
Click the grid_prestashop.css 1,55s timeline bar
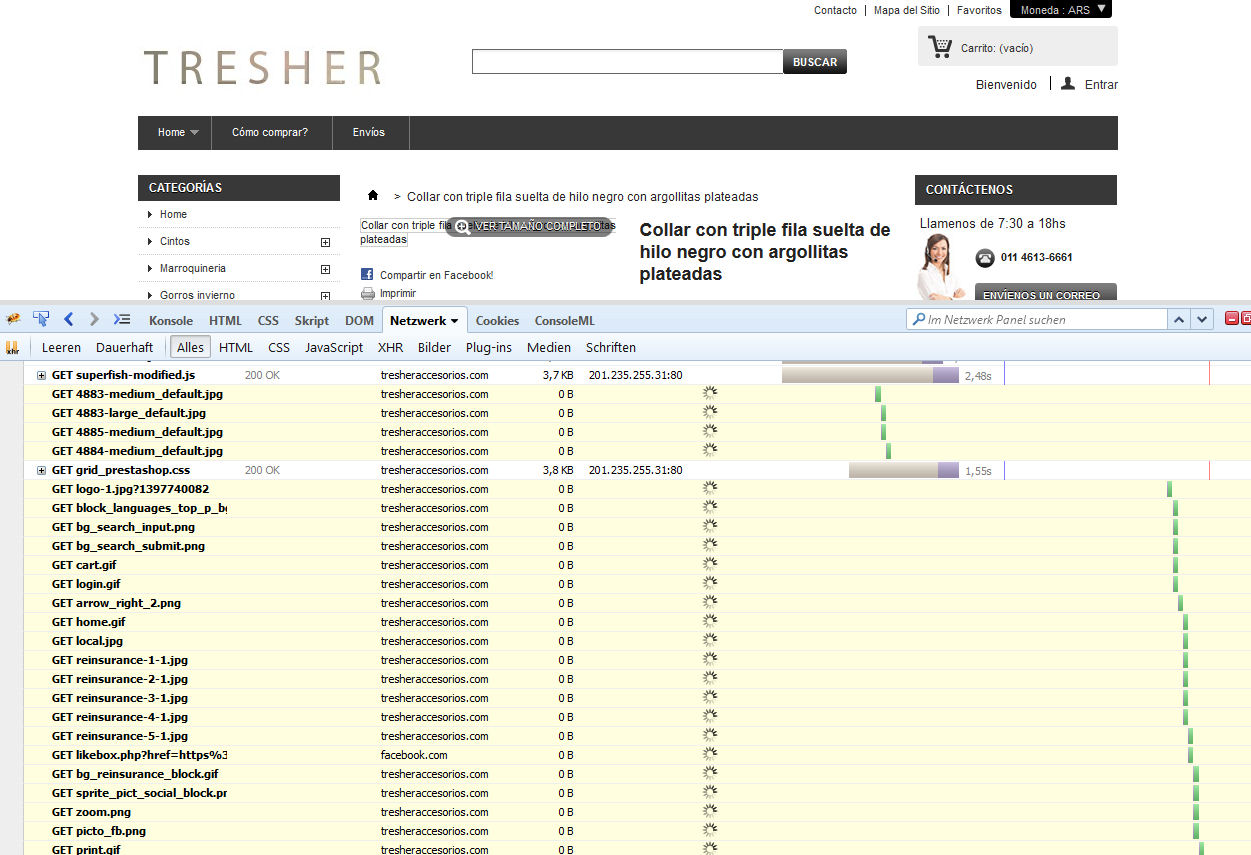(903, 470)
